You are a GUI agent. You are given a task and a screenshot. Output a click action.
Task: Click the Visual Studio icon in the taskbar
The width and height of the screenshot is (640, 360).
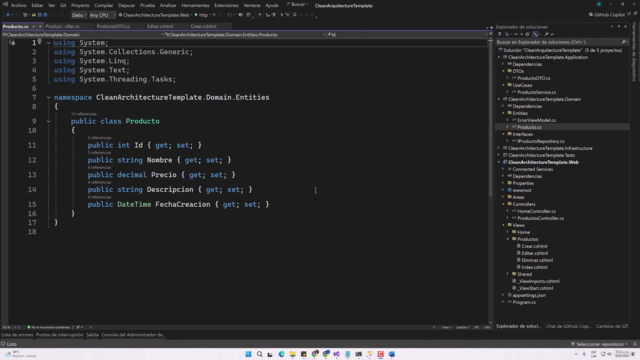pyautogui.click(x=336, y=354)
